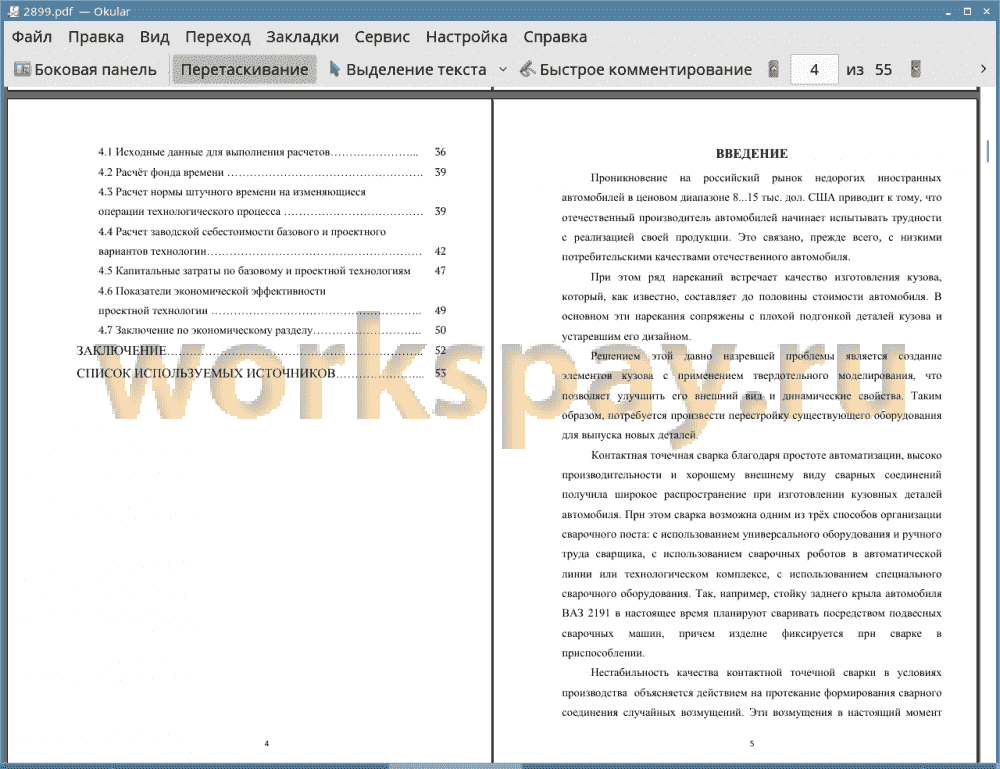The width and height of the screenshot is (1000, 769).
Task: Click '4.5 Капитальные затраты' contents entry
Action: pyautogui.click(x=254, y=271)
